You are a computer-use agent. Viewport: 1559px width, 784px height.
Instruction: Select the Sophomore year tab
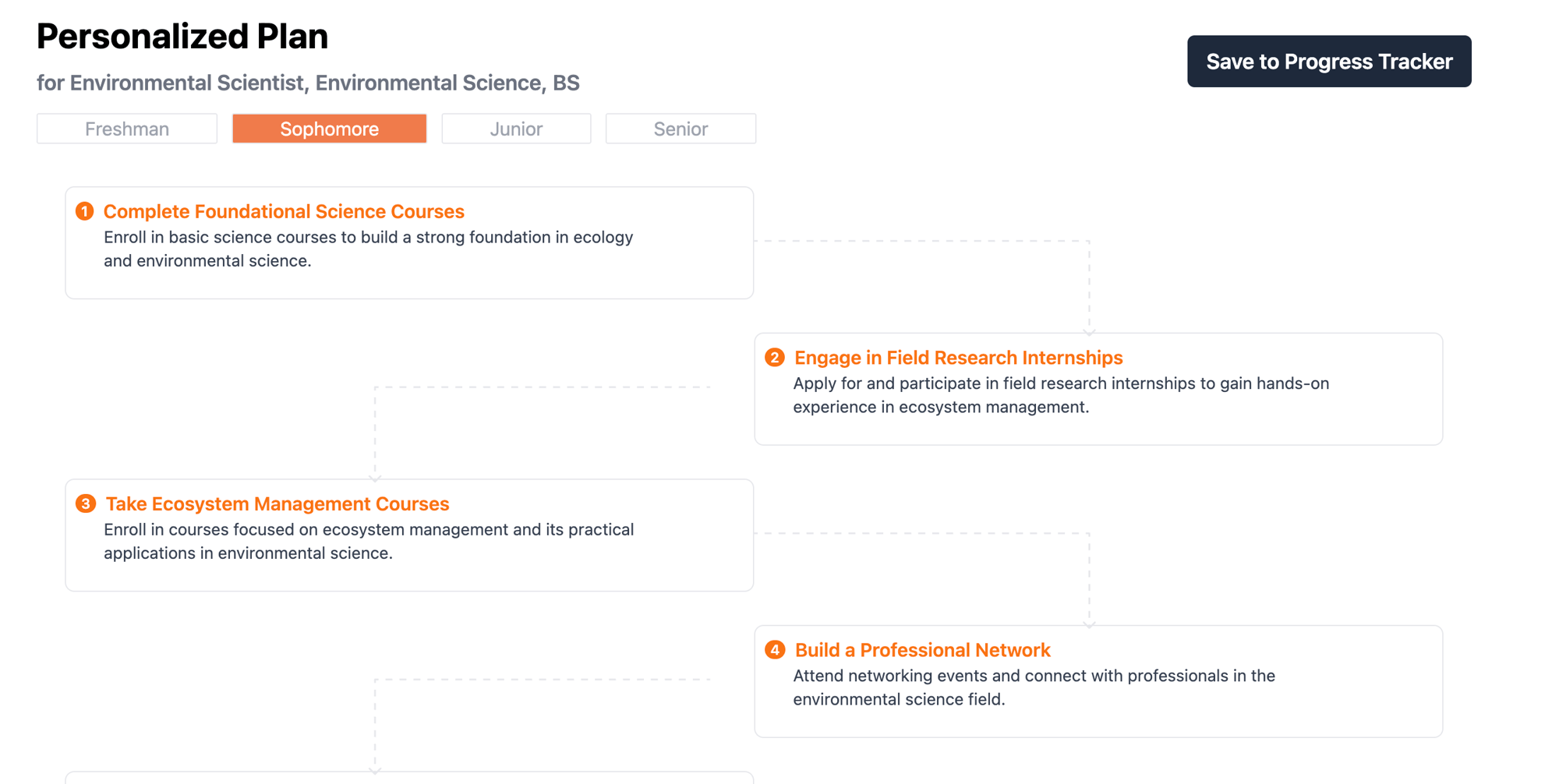pos(329,129)
